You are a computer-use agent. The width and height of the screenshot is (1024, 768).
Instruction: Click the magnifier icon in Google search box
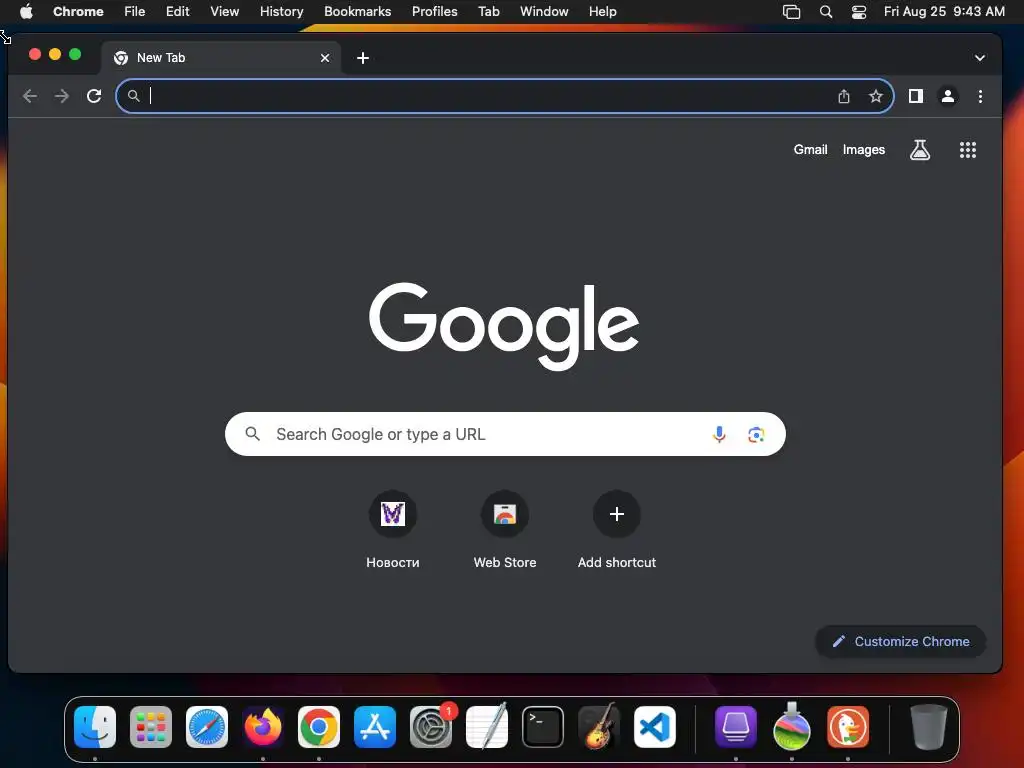253,434
